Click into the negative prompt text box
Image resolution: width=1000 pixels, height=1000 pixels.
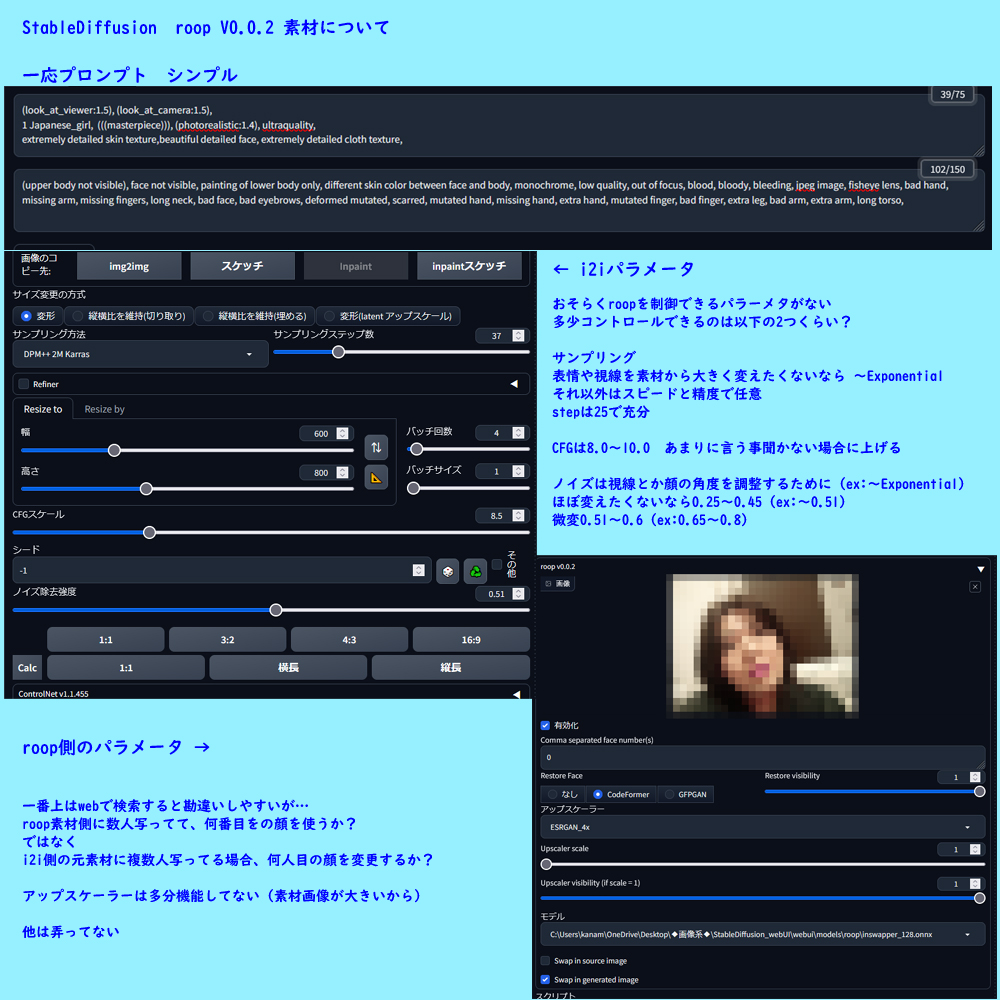click(x=499, y=200)
